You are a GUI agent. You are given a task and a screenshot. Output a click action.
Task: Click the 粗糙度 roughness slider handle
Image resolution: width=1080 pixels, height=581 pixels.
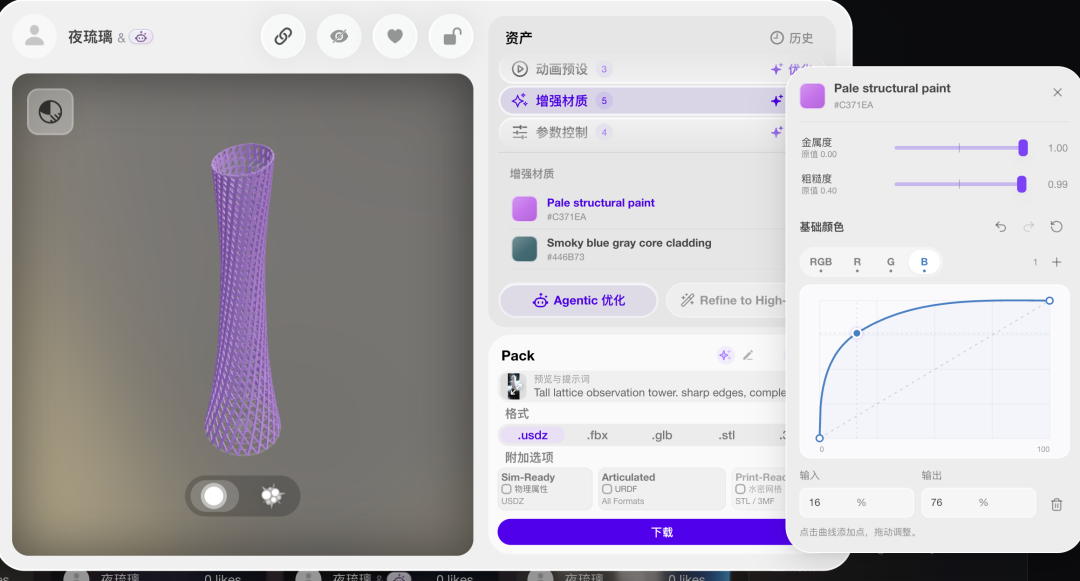point(1021,184)
